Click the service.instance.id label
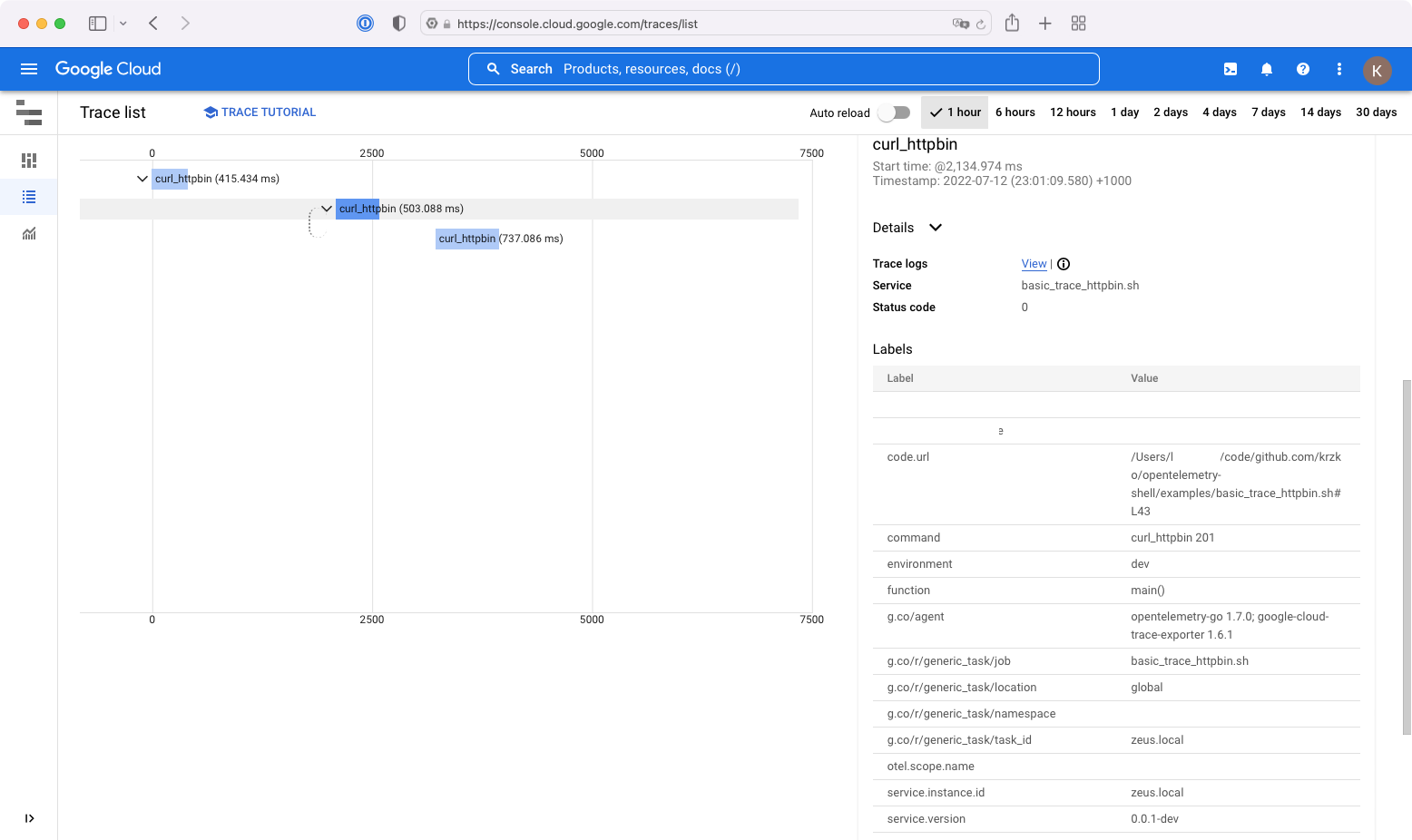 tap(936, 793)
